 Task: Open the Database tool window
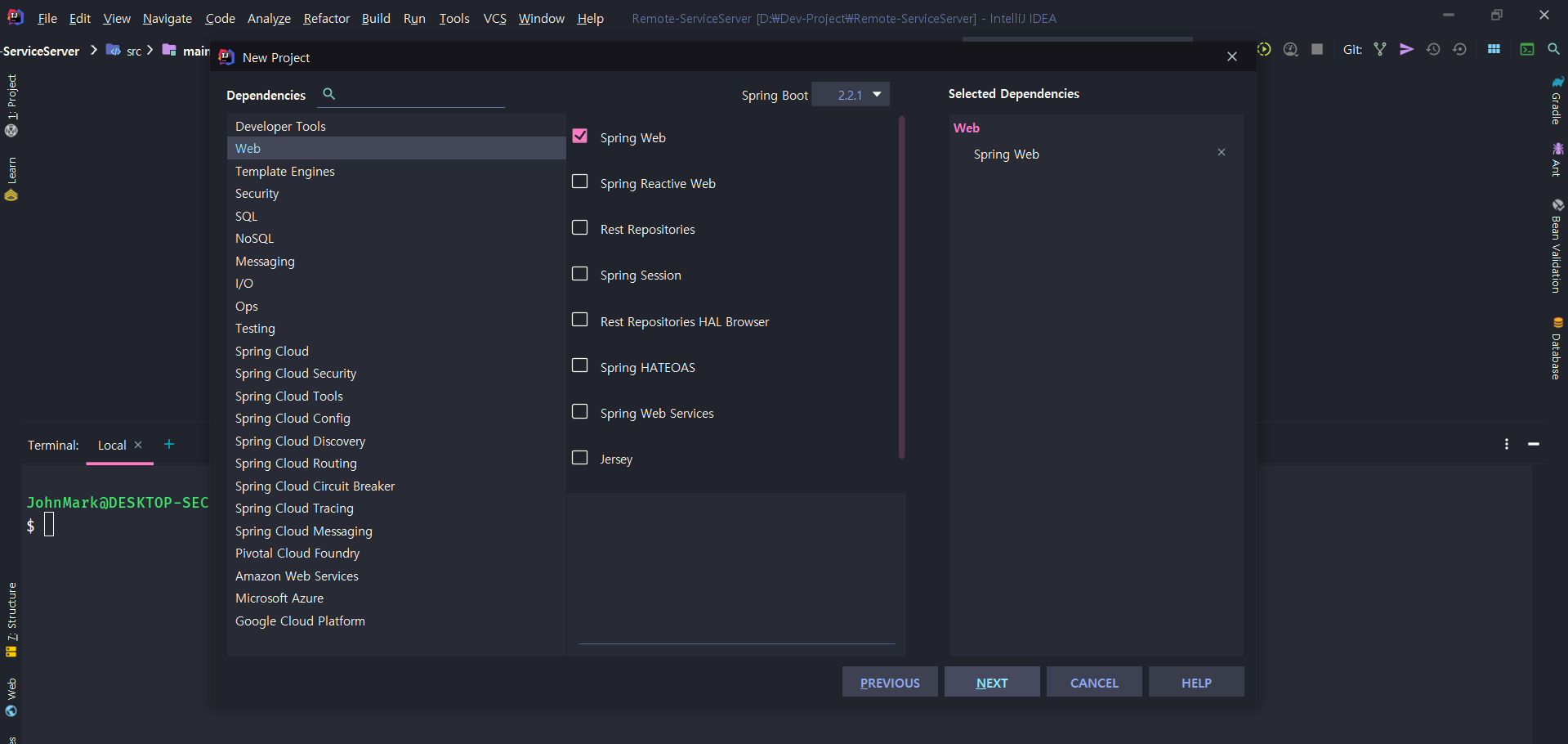[1557, 348]
